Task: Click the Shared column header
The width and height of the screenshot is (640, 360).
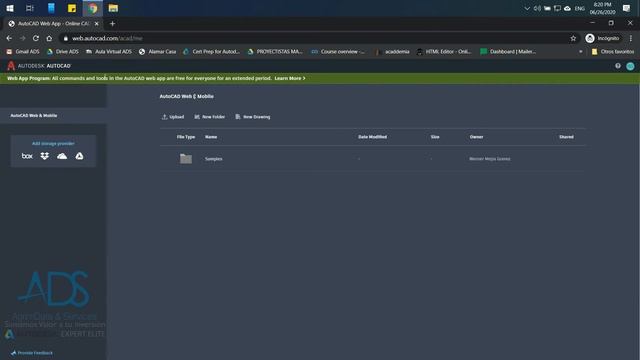Action: click(566, 137)
